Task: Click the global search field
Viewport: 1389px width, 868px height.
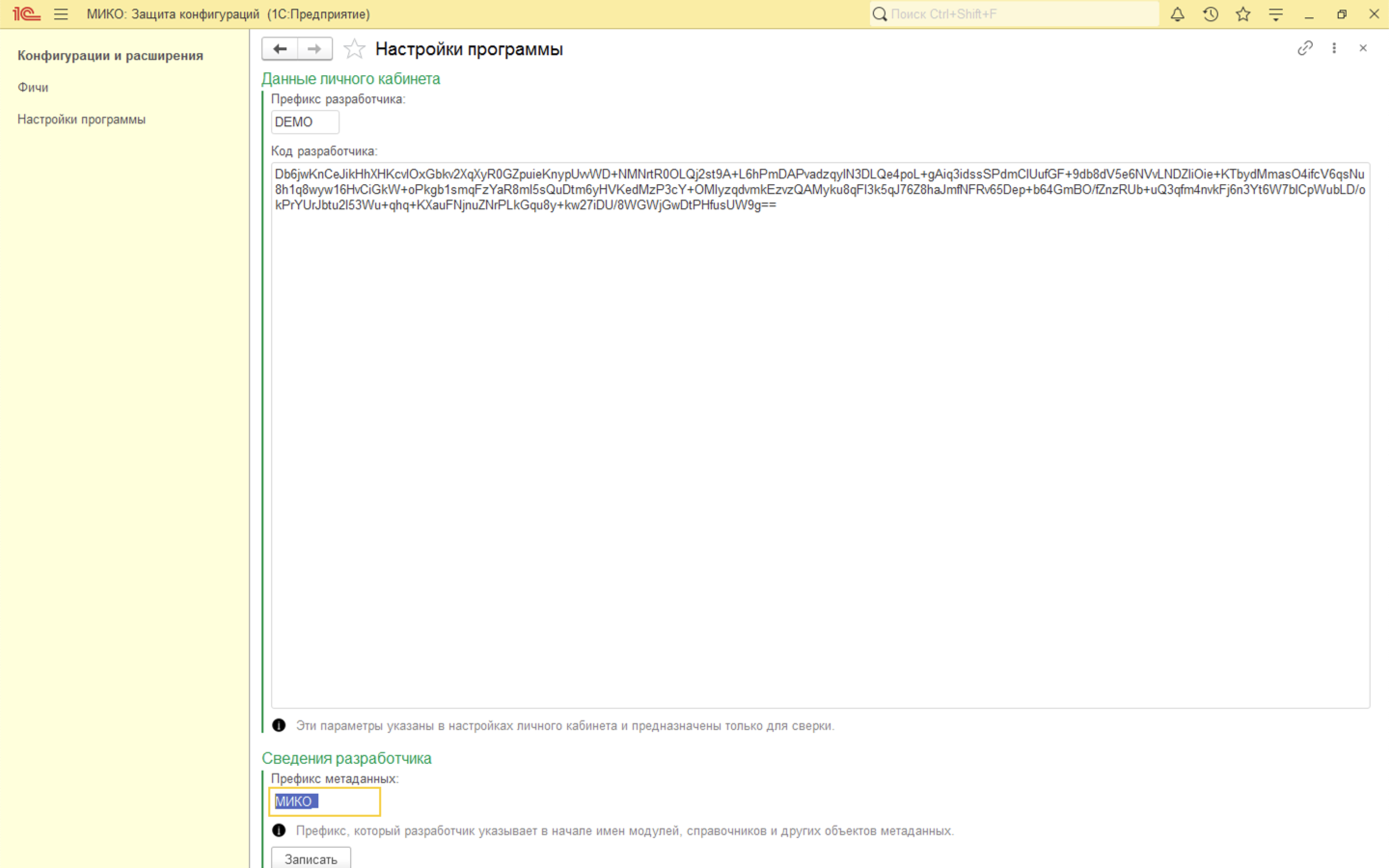Action: (x=1014, y=14)
